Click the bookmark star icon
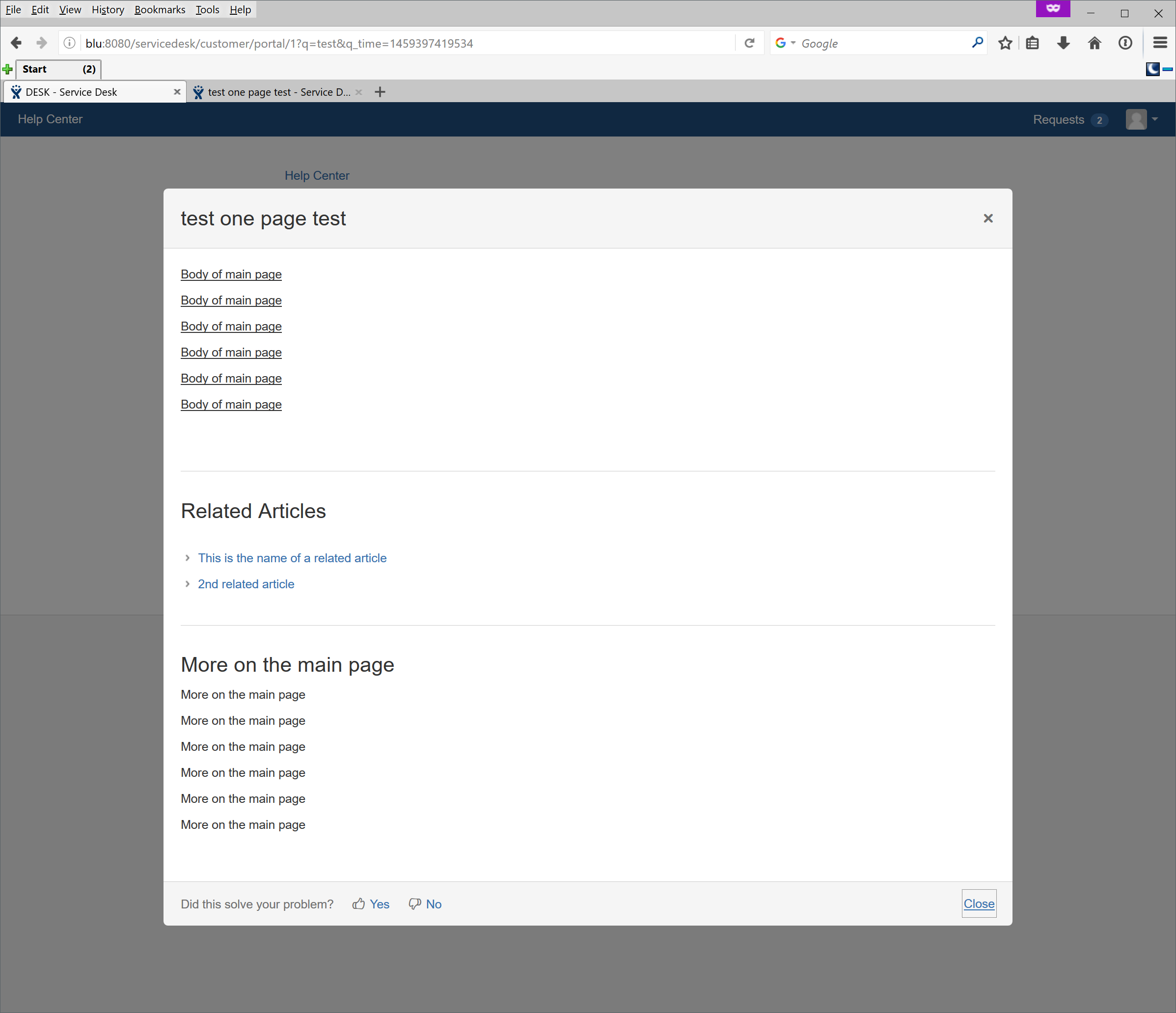The height and width of the screenshot is (1013, 1176). coord(1005,43)
